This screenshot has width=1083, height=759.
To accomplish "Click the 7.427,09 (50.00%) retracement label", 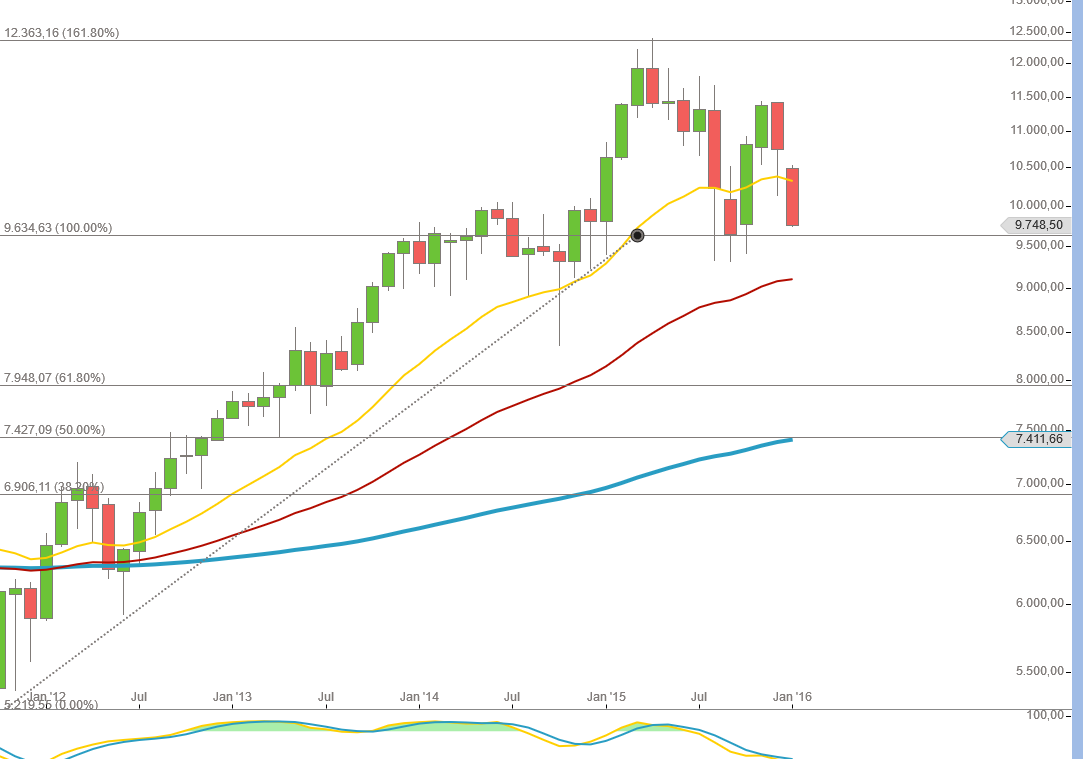I will pyautogui.click(x=55, y=430).
